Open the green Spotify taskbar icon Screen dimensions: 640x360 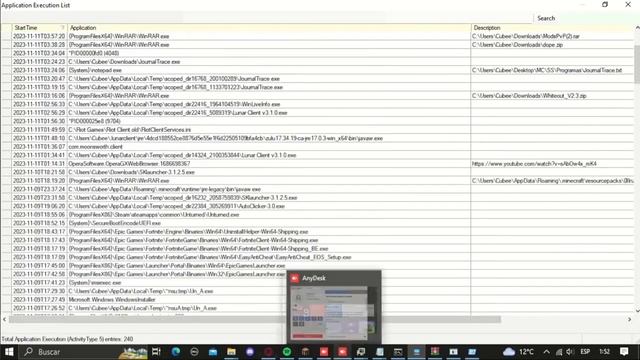coord(287,351)
